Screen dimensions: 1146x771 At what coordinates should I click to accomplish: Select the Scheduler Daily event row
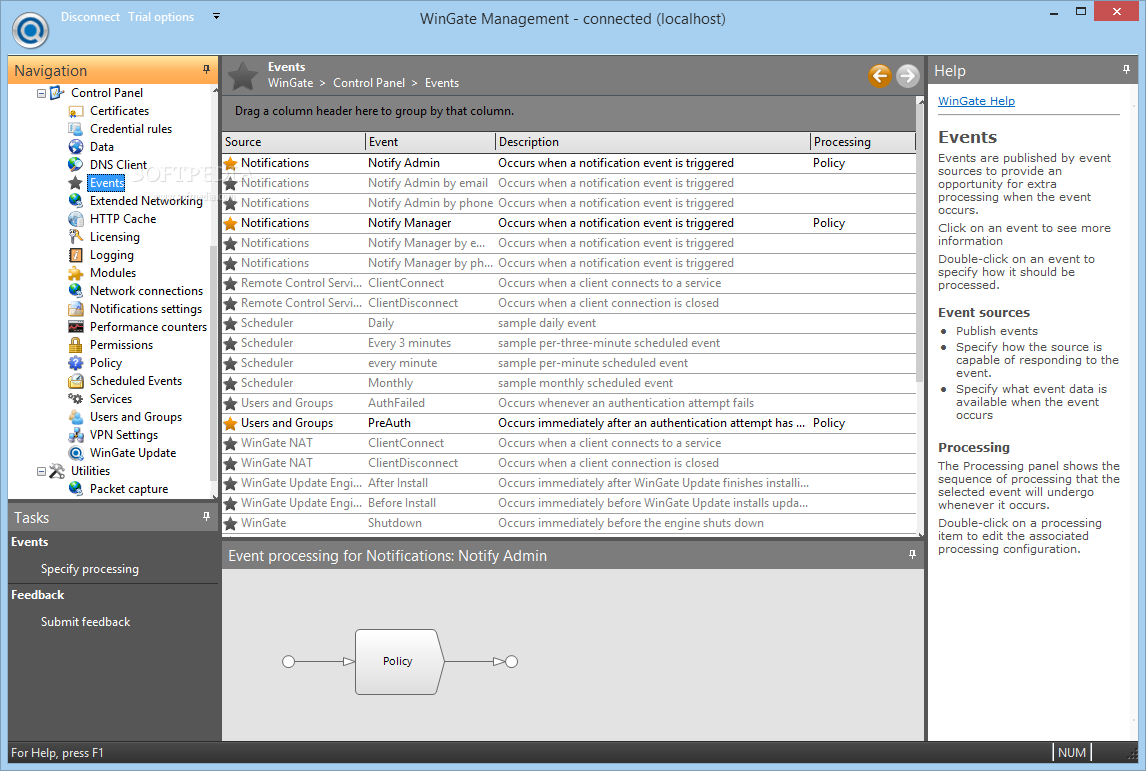(x=569, y=323)
